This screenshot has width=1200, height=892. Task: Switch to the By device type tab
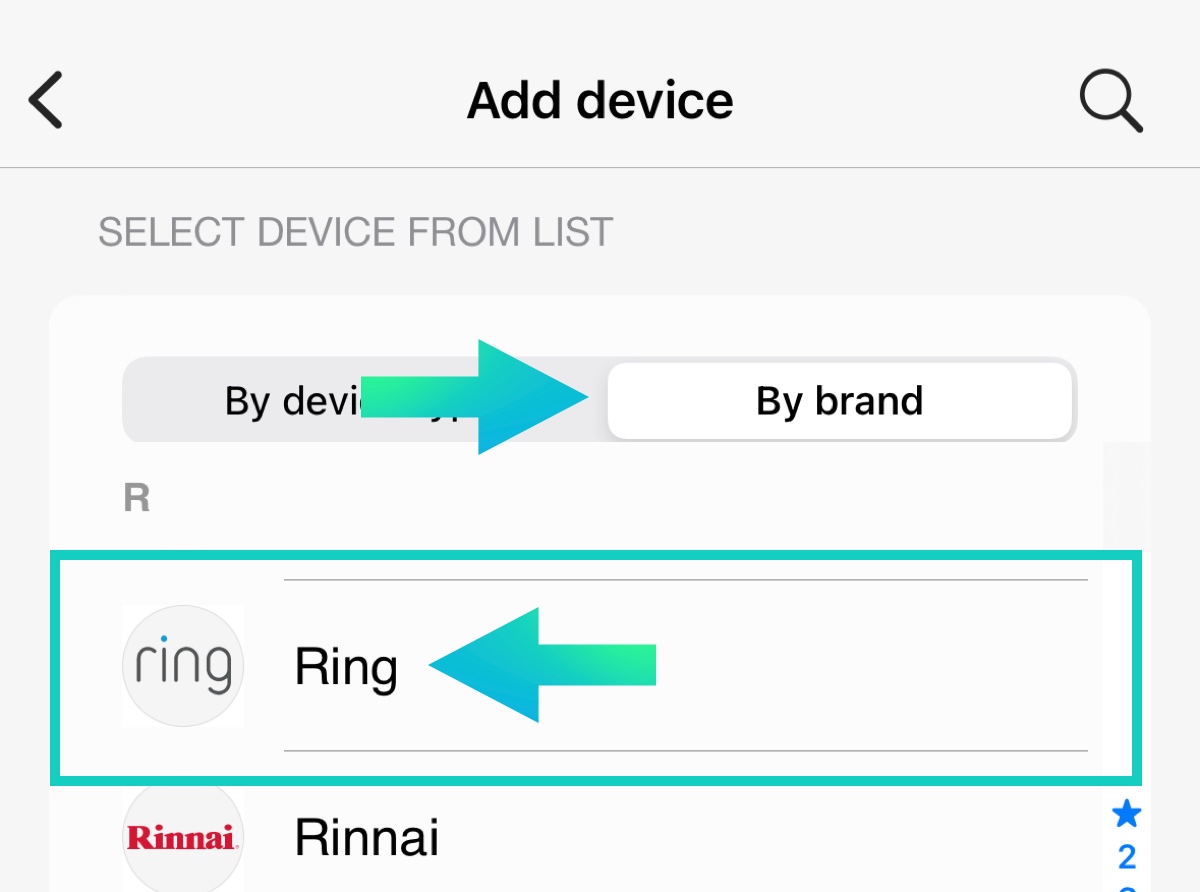[290, 401]
